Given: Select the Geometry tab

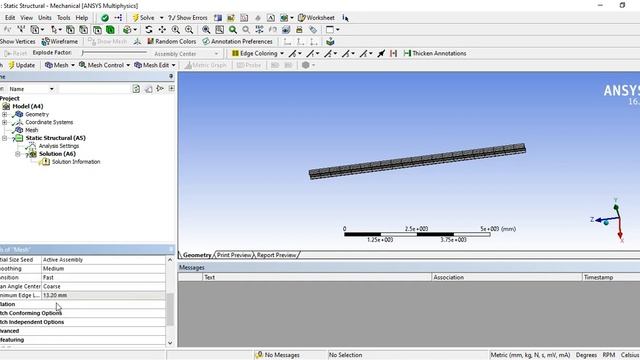Looking at the screenshot, I should tap(196, 255).
